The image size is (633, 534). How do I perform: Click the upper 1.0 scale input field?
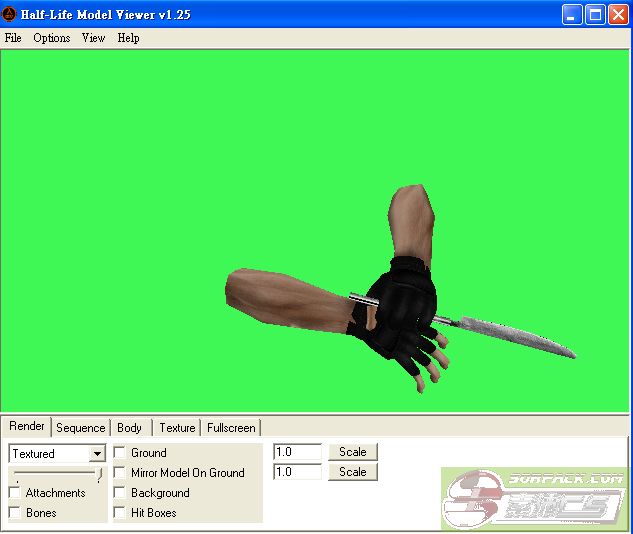(x=297, y=452)
